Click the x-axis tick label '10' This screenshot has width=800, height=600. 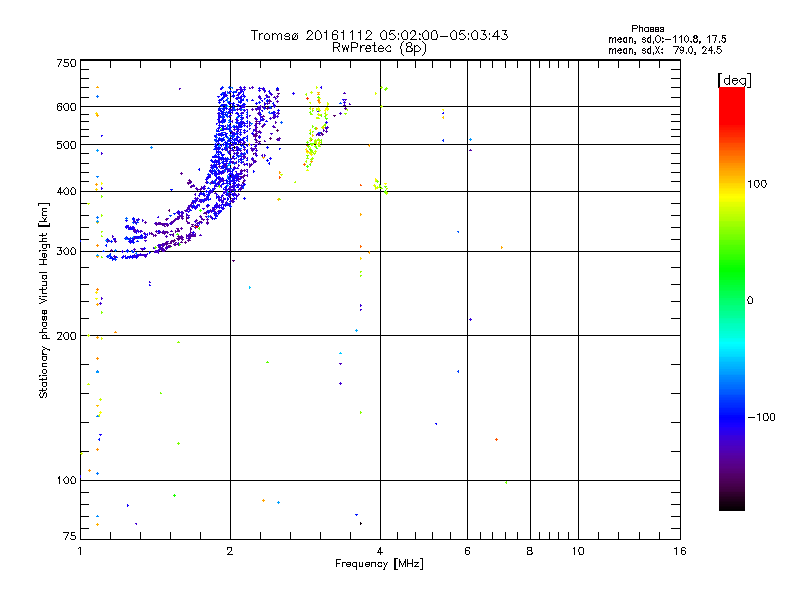click(578, 551)
